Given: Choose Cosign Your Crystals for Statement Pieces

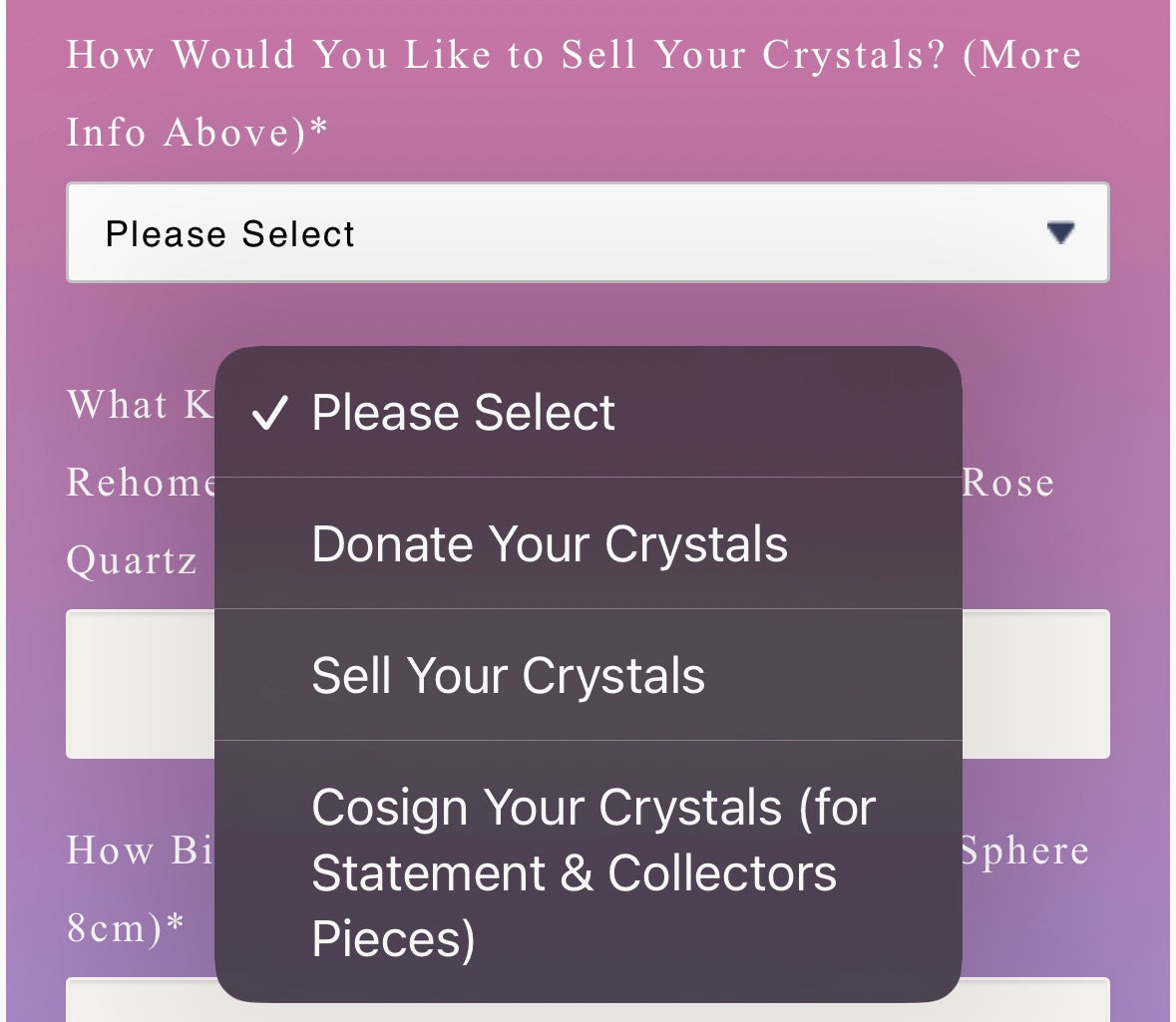Looking at the screenshot, I should click(592, 871).
